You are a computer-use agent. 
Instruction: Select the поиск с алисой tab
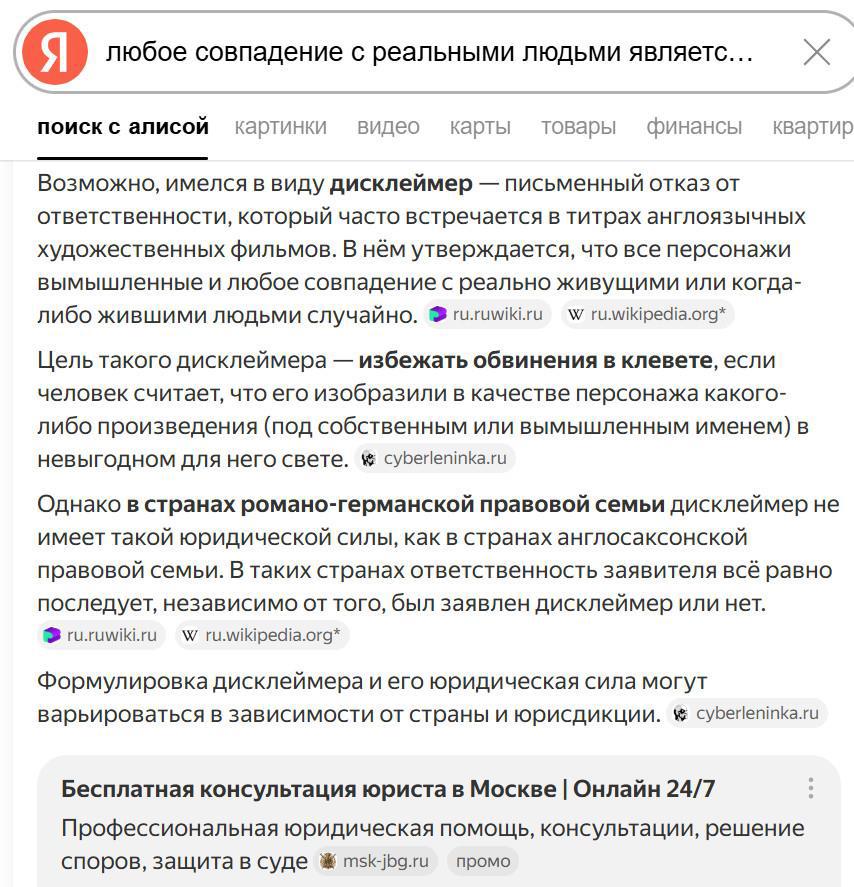123,127
